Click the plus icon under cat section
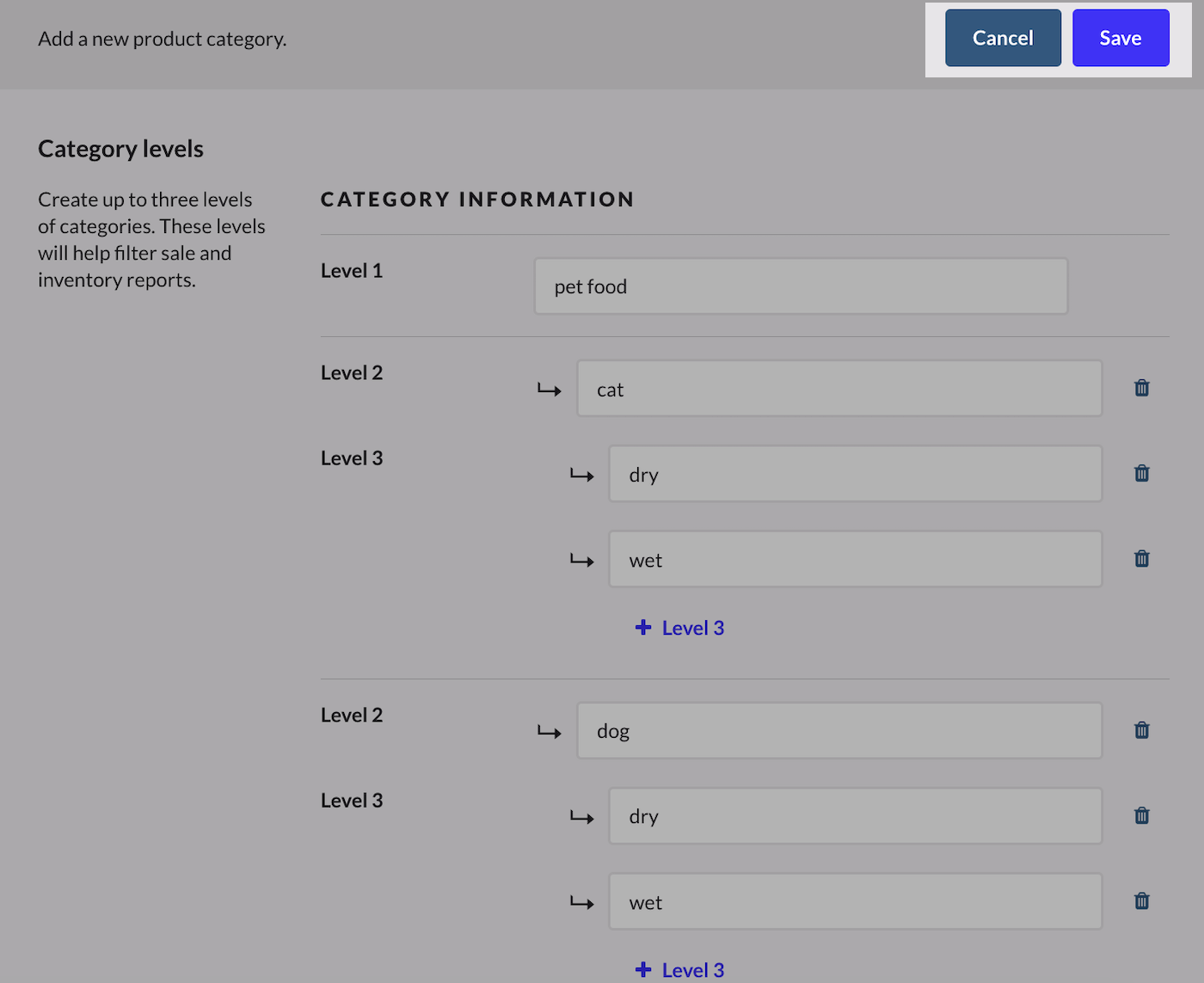The width and height of the screenshot is (1204, 983). point(643,627)
